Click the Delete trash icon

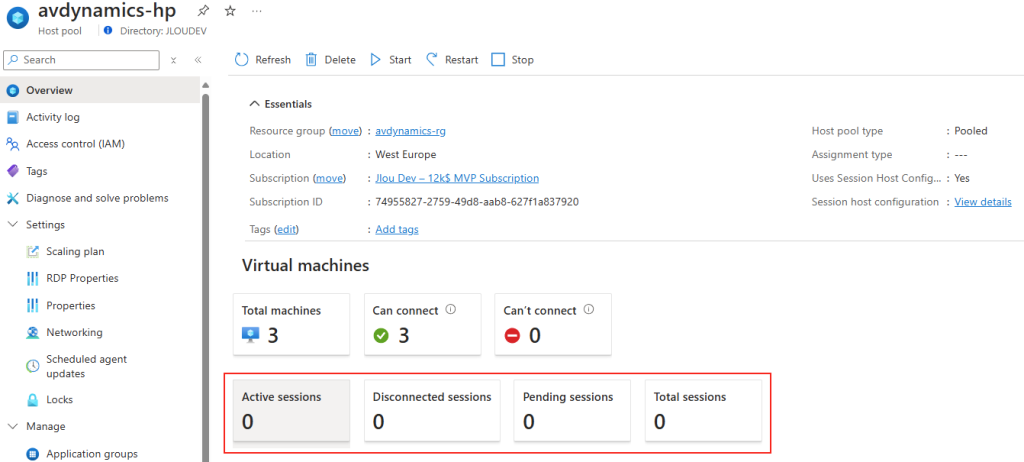click(311, 59)
